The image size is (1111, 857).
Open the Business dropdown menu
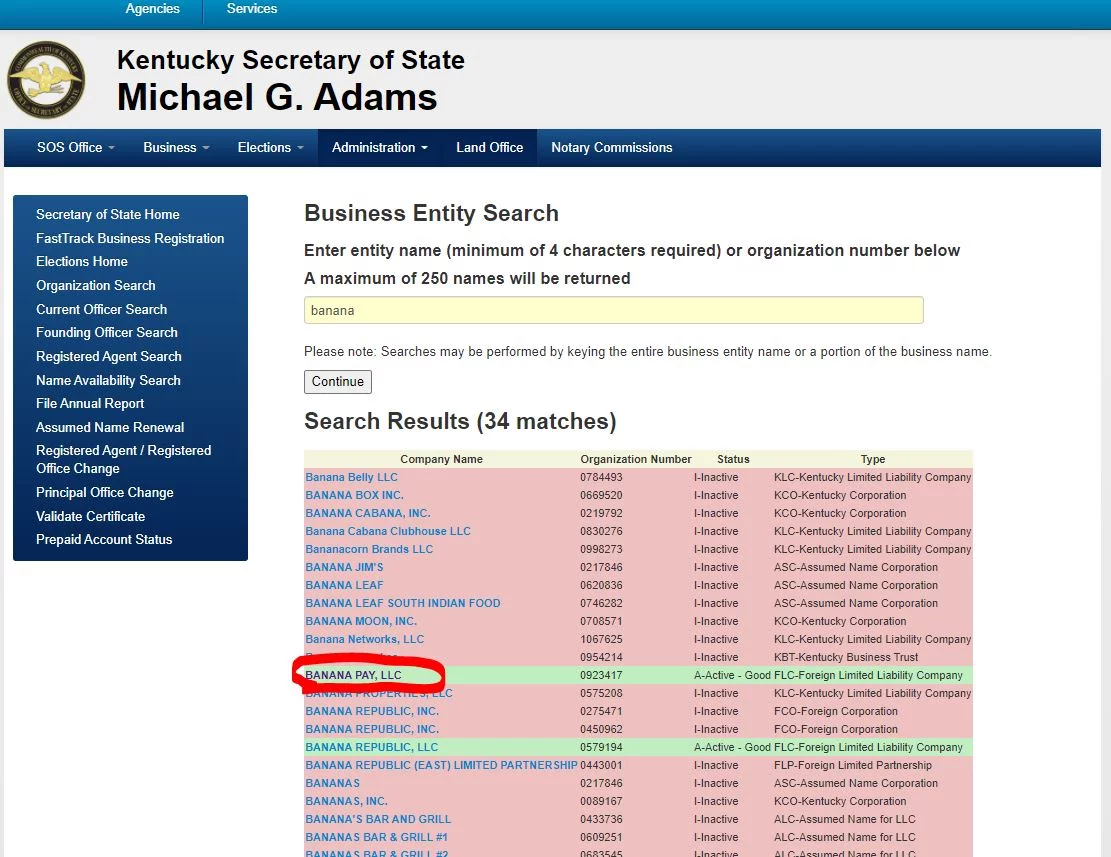pyautogui.click(x=175, y=147)
